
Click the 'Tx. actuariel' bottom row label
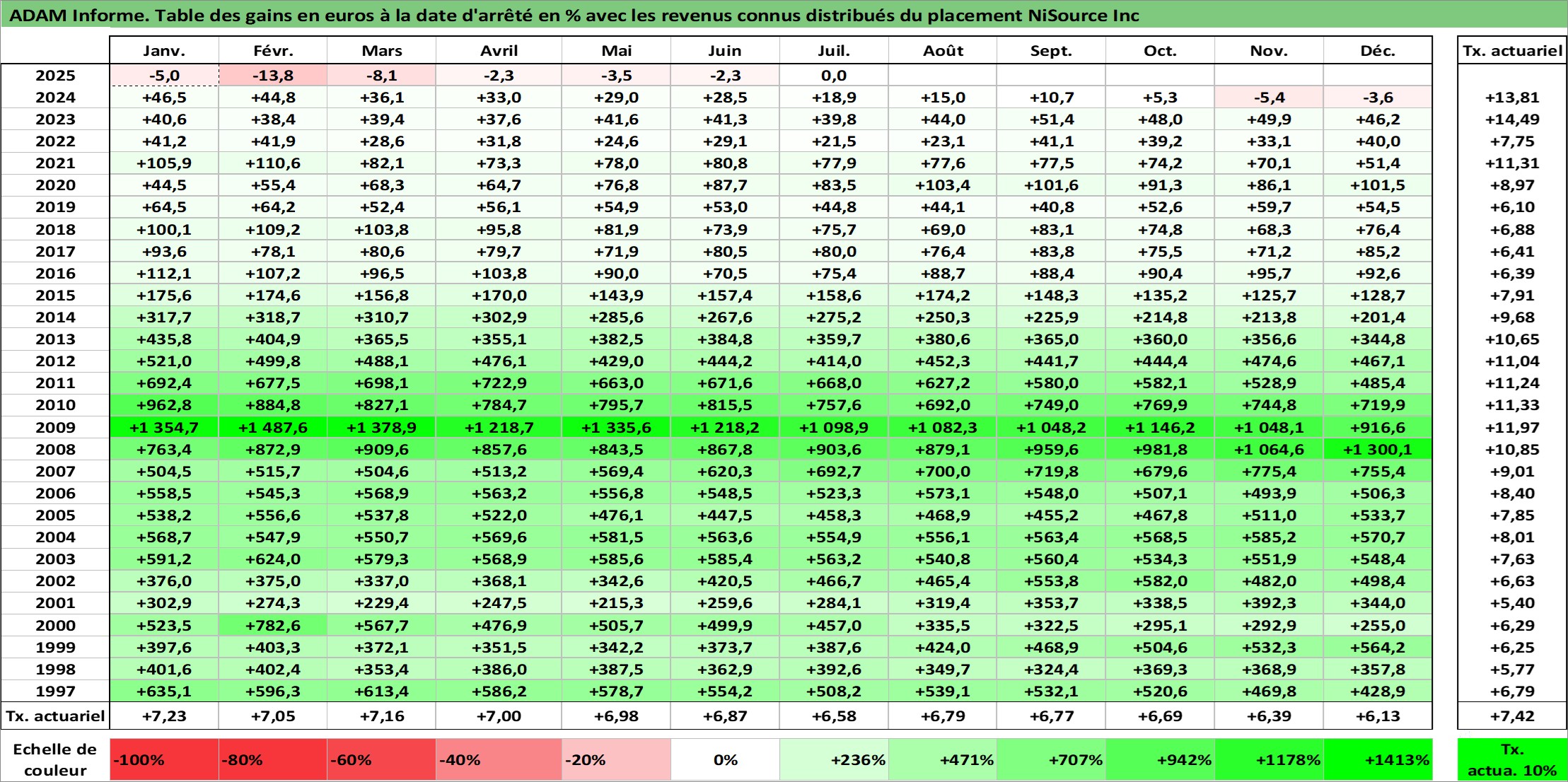[x=55, y=716]
